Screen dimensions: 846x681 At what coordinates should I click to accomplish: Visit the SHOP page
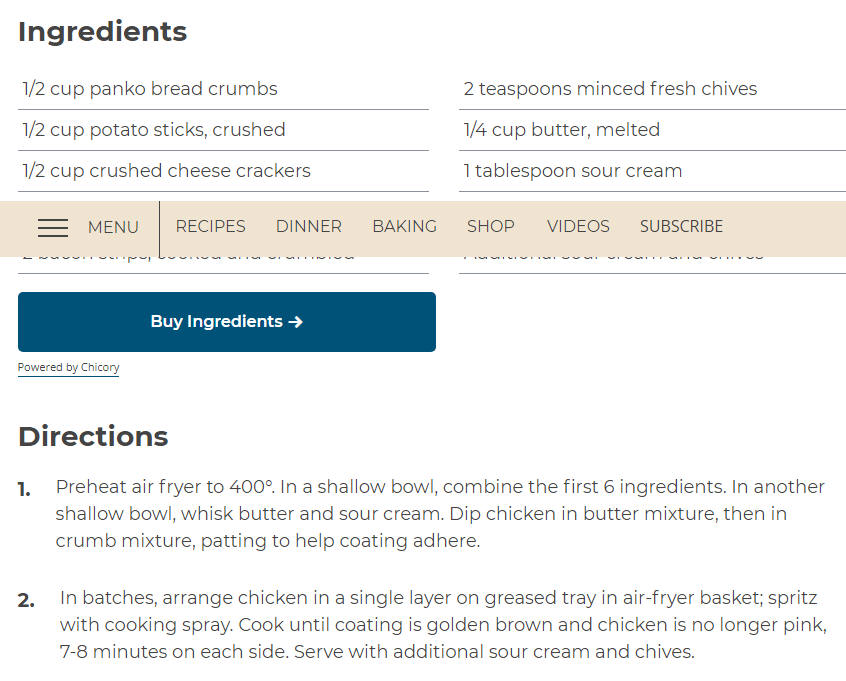[490, 226]
